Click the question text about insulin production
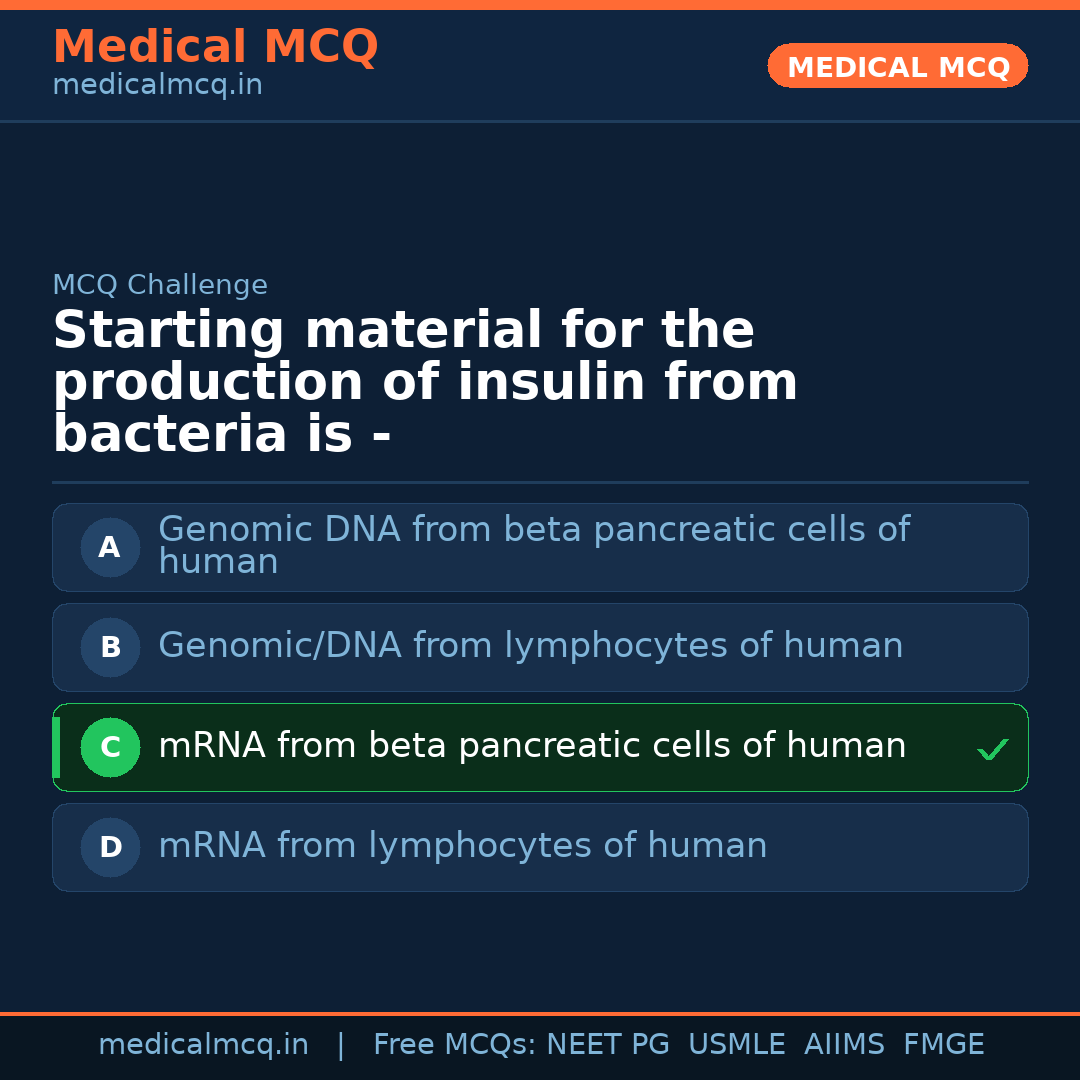Screen dimensions: 1080x1080 (x=425, y=382)
